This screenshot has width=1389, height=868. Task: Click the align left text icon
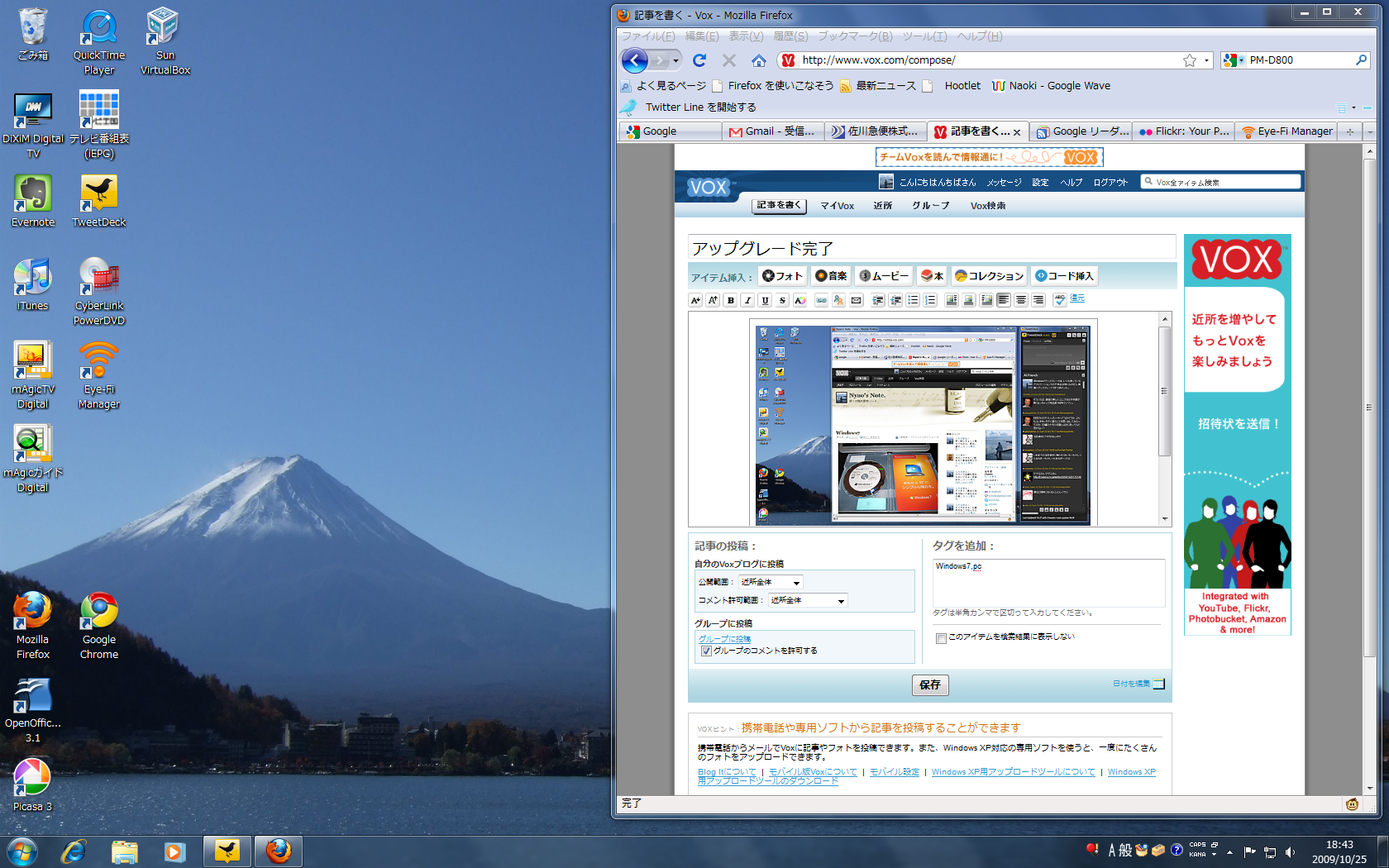pos(1004,300)
